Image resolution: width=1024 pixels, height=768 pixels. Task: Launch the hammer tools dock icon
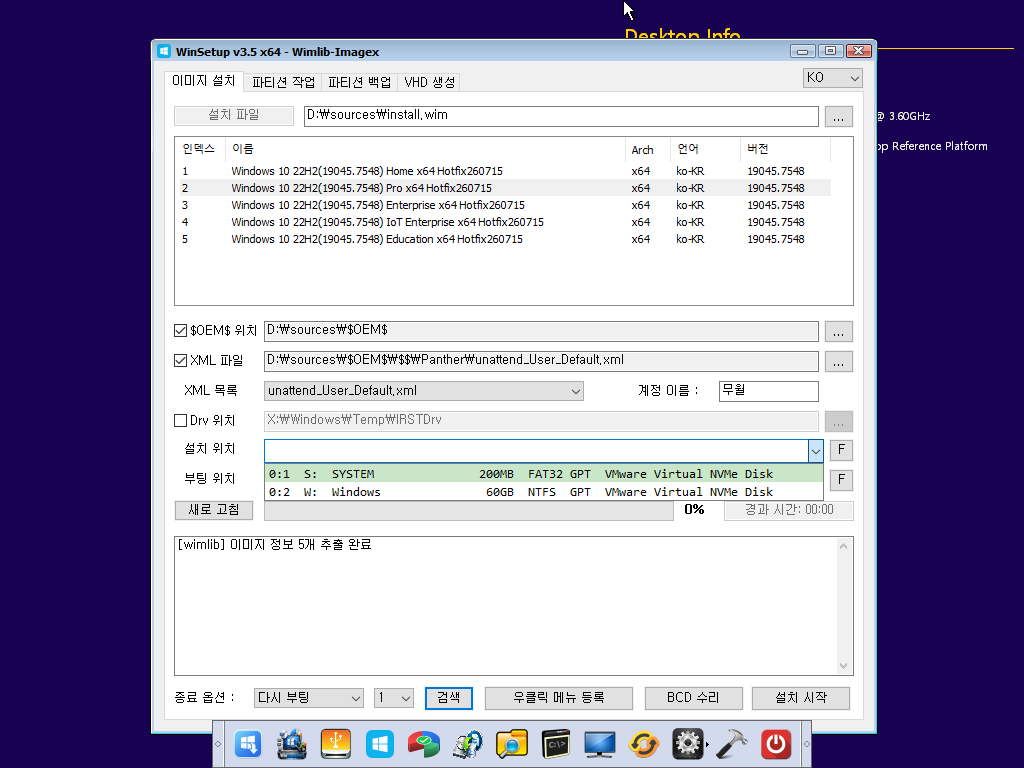731,744
